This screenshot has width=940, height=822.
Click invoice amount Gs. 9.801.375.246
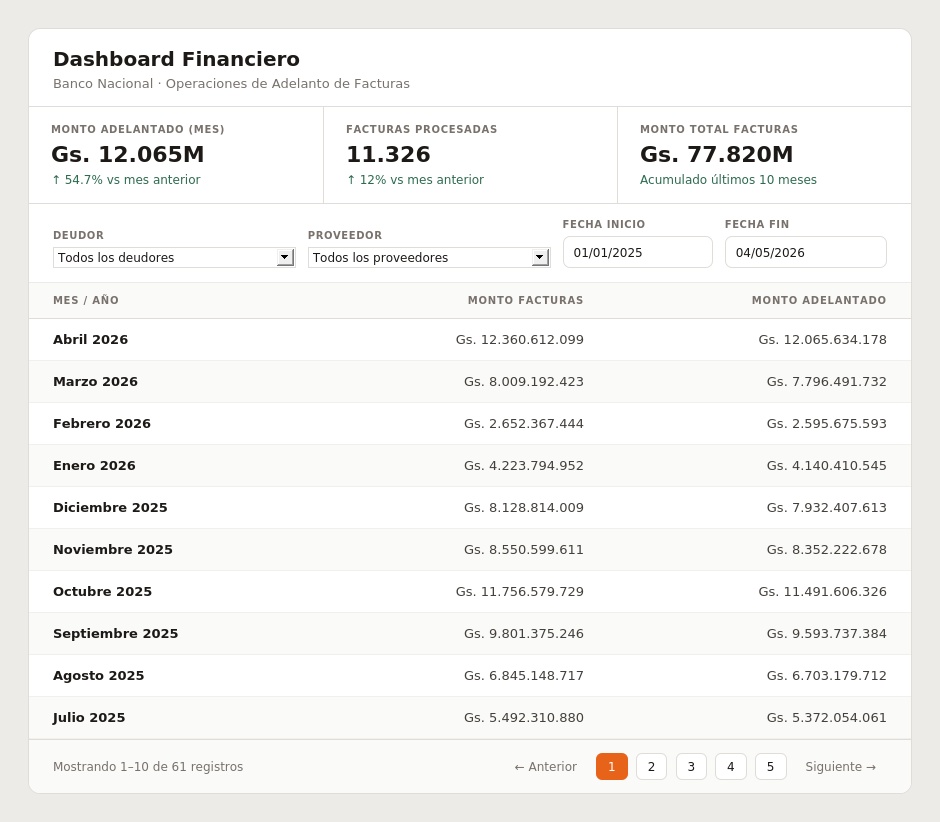(x=523, y=633)
